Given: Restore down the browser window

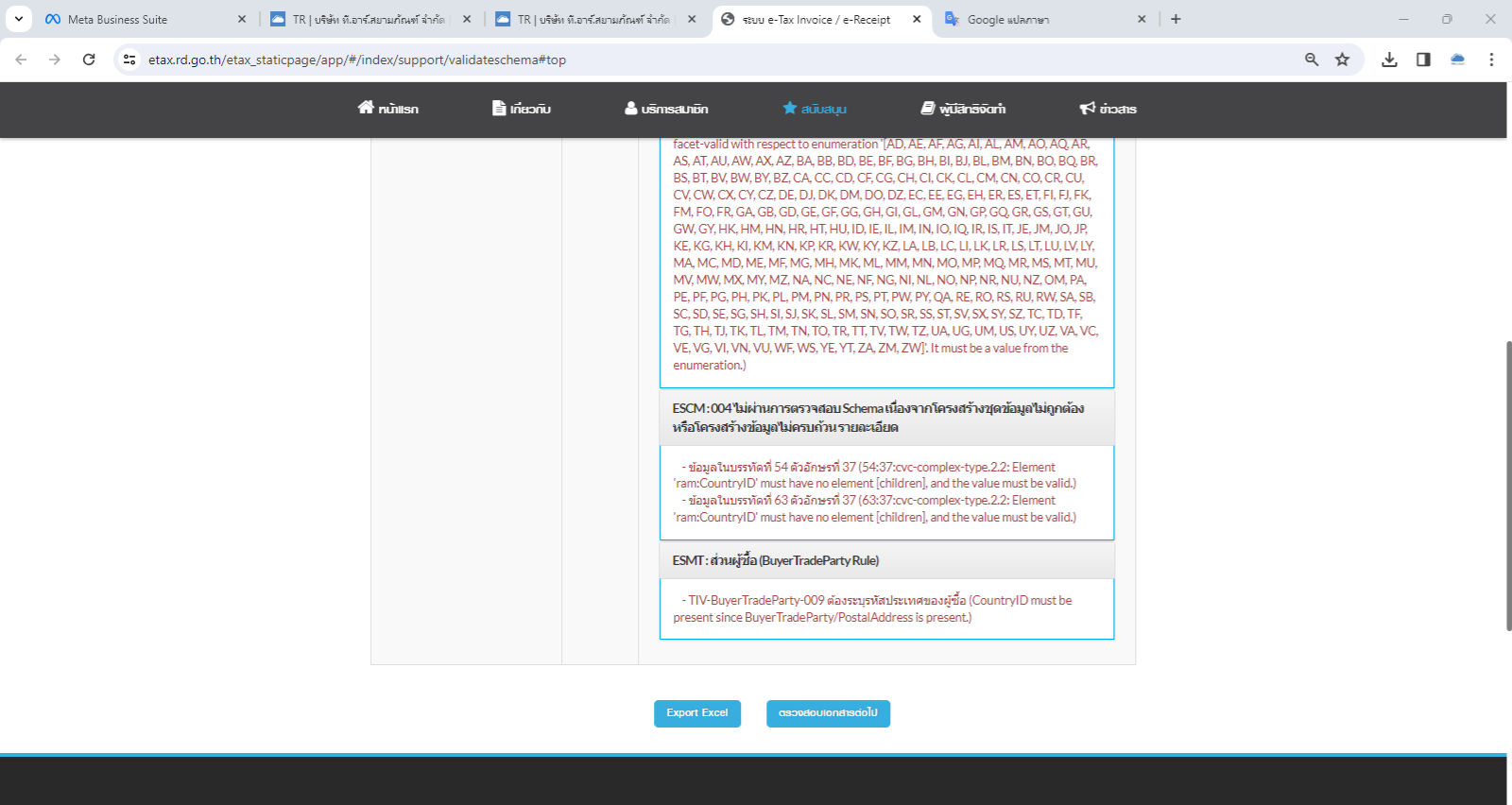Looking at the screenshot, I should click(1447, 19).
